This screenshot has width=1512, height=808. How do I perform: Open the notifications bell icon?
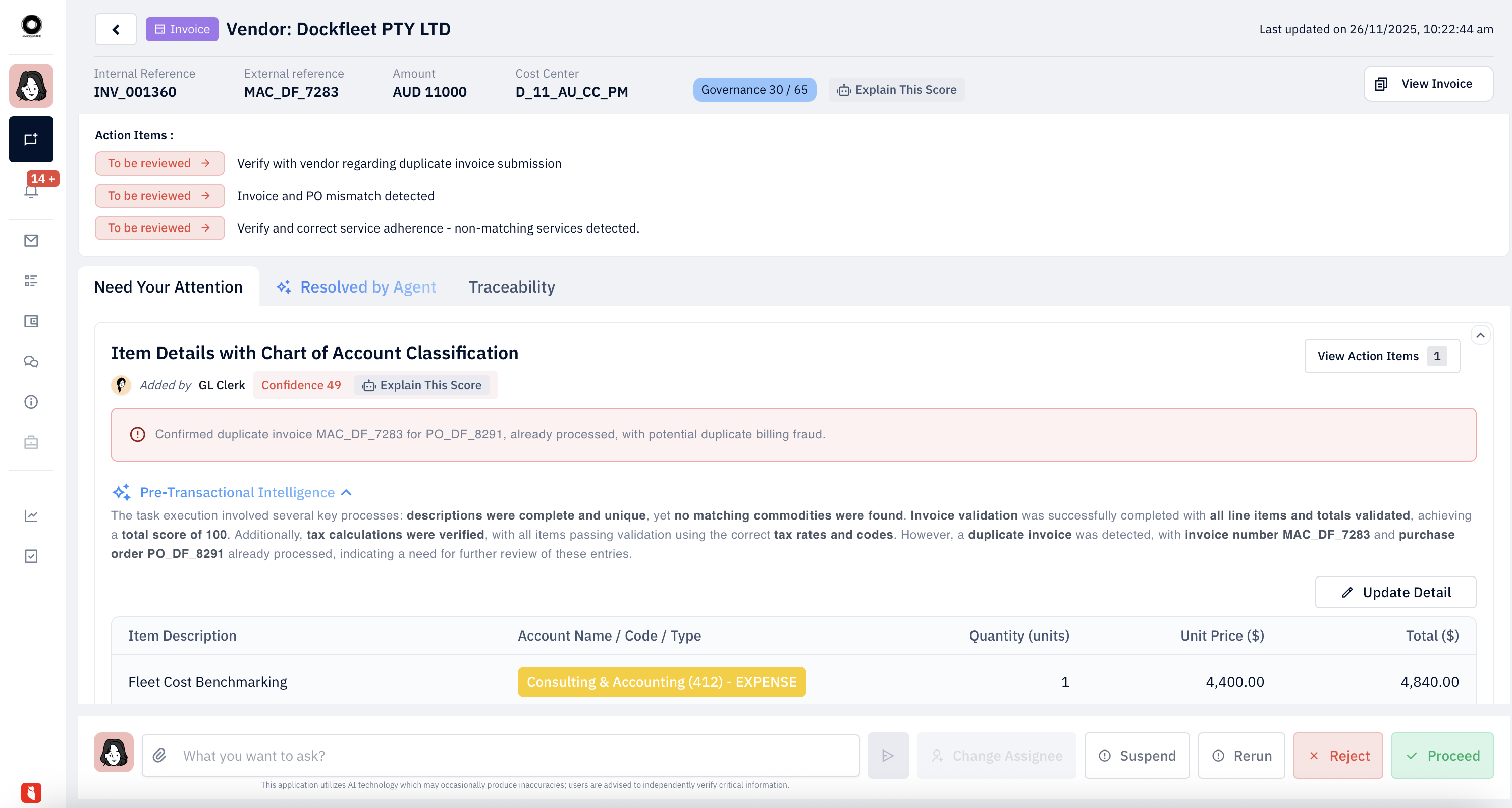click(31, 191)
